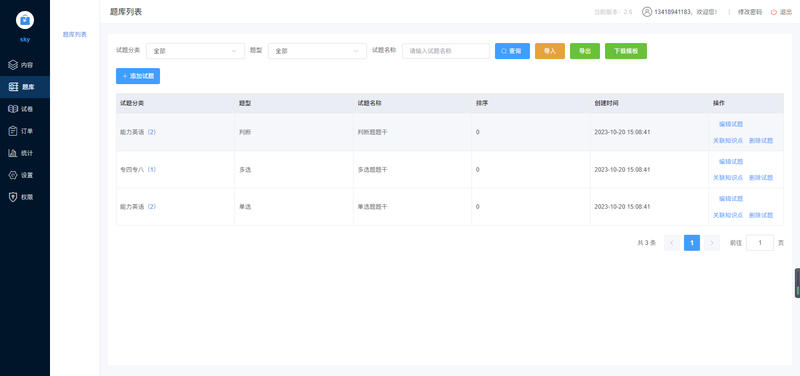Click the sky logo avatar
Viewport: 800px width, 376px height.
coord(24,20)
